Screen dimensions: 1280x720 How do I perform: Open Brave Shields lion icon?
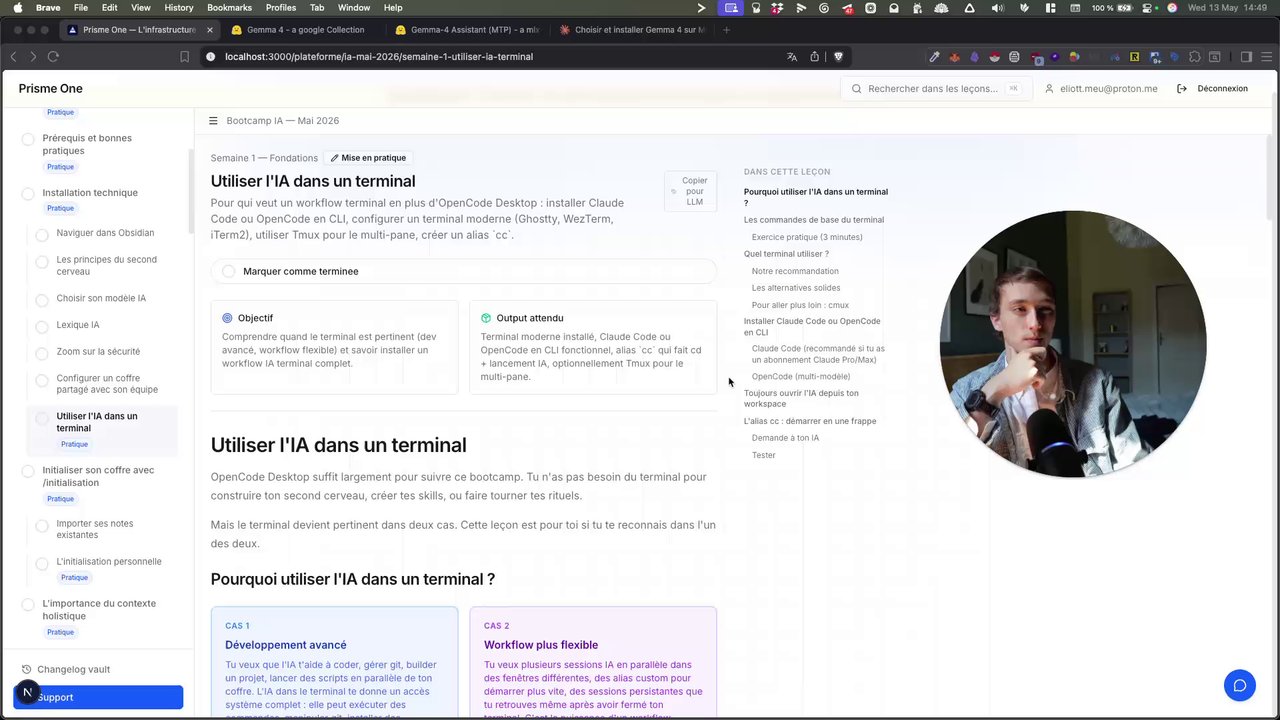[838, 57]
